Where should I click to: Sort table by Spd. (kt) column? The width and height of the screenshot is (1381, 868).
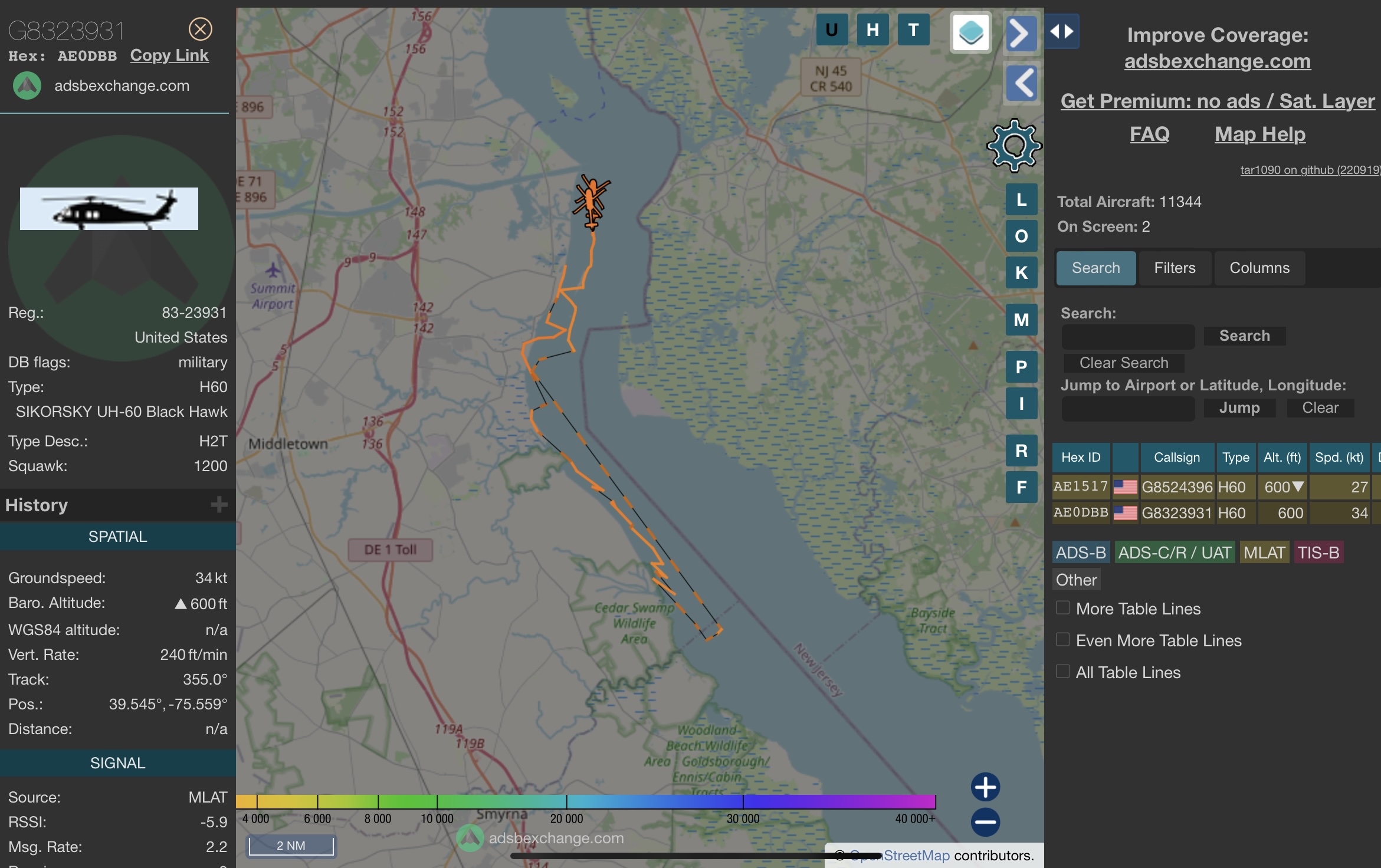tap(1339, 458)
